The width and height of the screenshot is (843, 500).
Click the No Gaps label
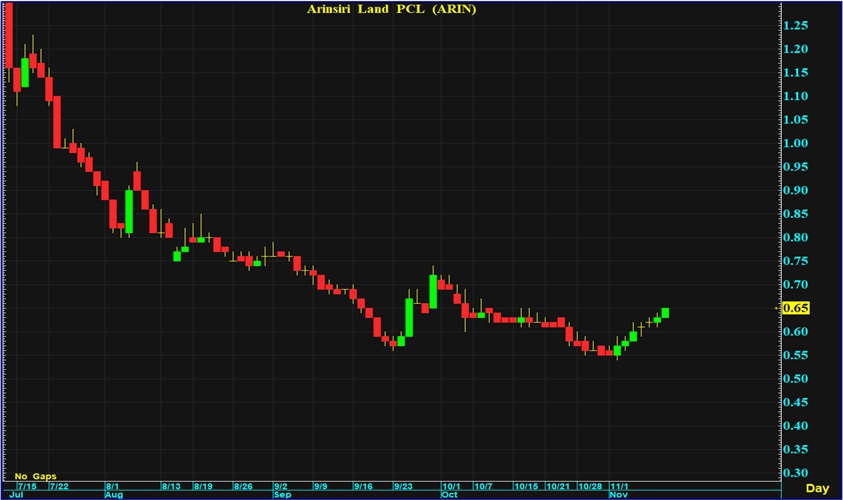pyautogui.click(x=35, y=476)
